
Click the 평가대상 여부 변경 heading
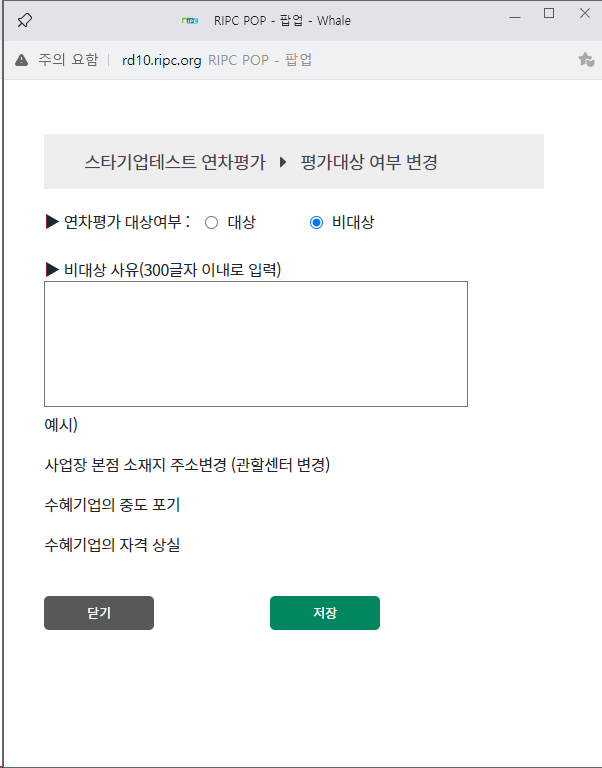pyautogui.click(x=369, y=162)
